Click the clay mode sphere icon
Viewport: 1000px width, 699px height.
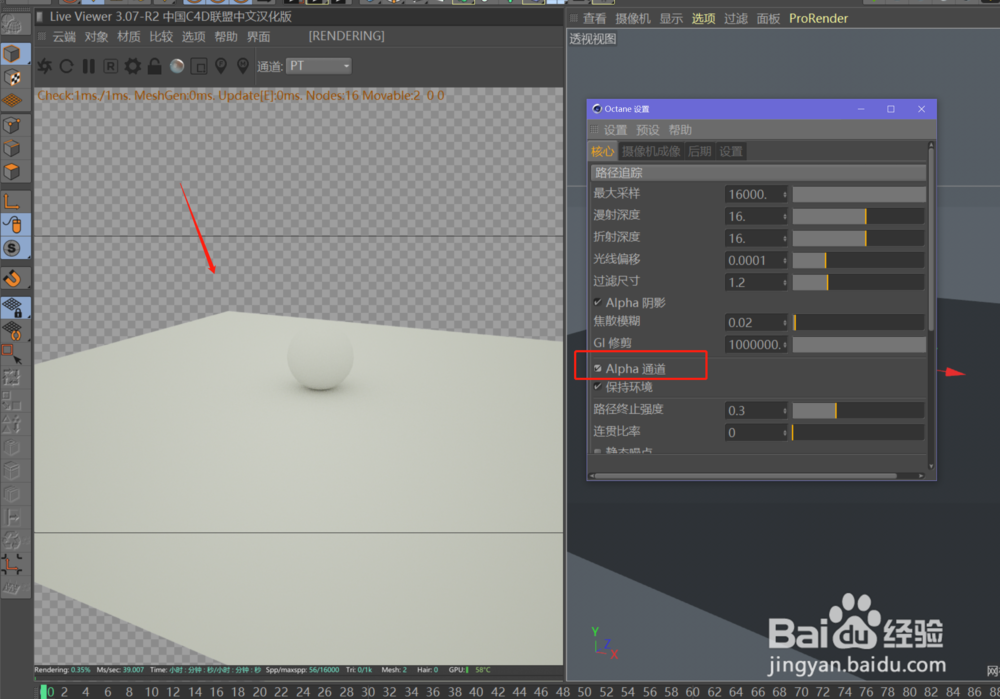pos(177,66)
